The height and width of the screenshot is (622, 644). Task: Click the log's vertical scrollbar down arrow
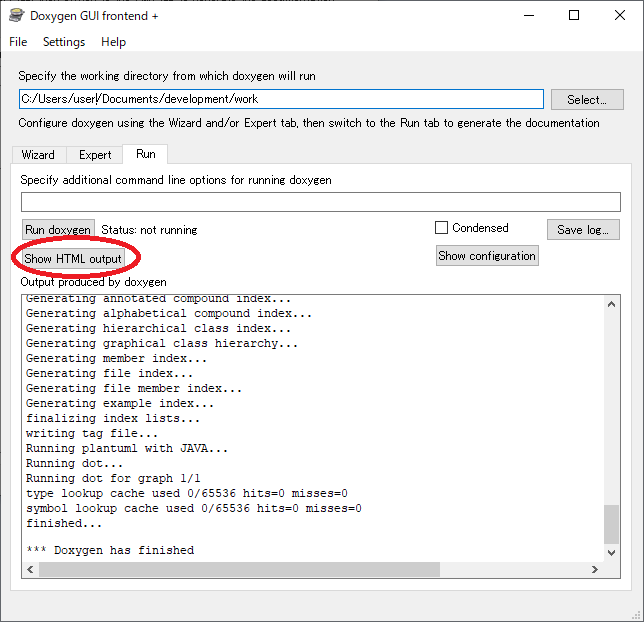(612, 551)
